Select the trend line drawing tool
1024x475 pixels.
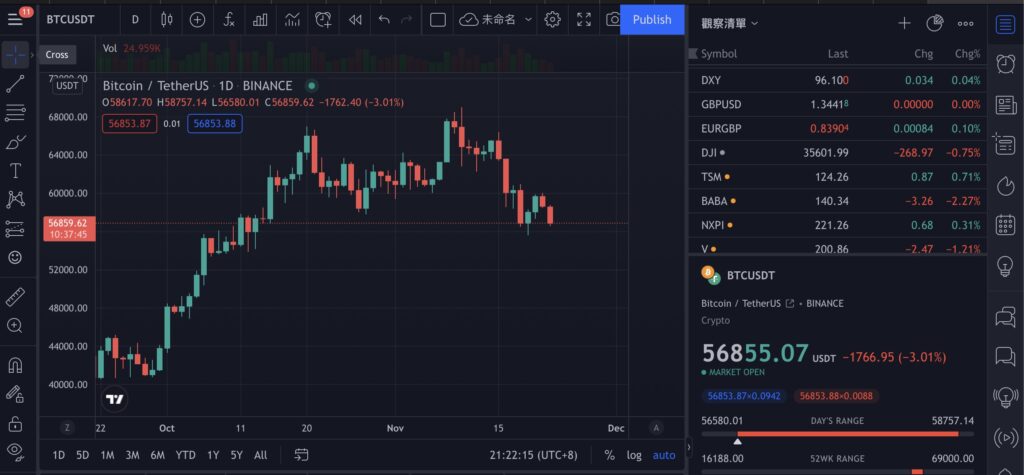[15, 84]
